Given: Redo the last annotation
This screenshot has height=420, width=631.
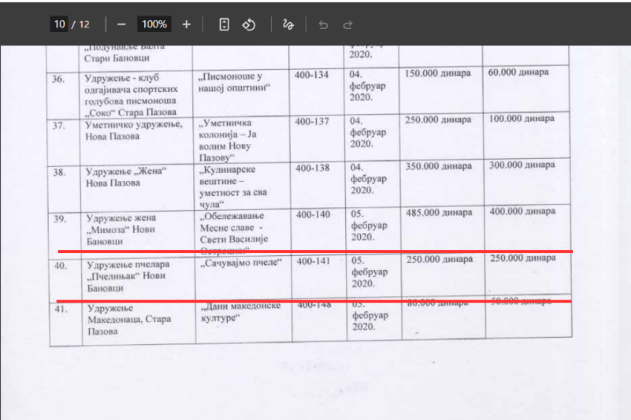Looking at the screenshot, I should (x=348, y=23).
